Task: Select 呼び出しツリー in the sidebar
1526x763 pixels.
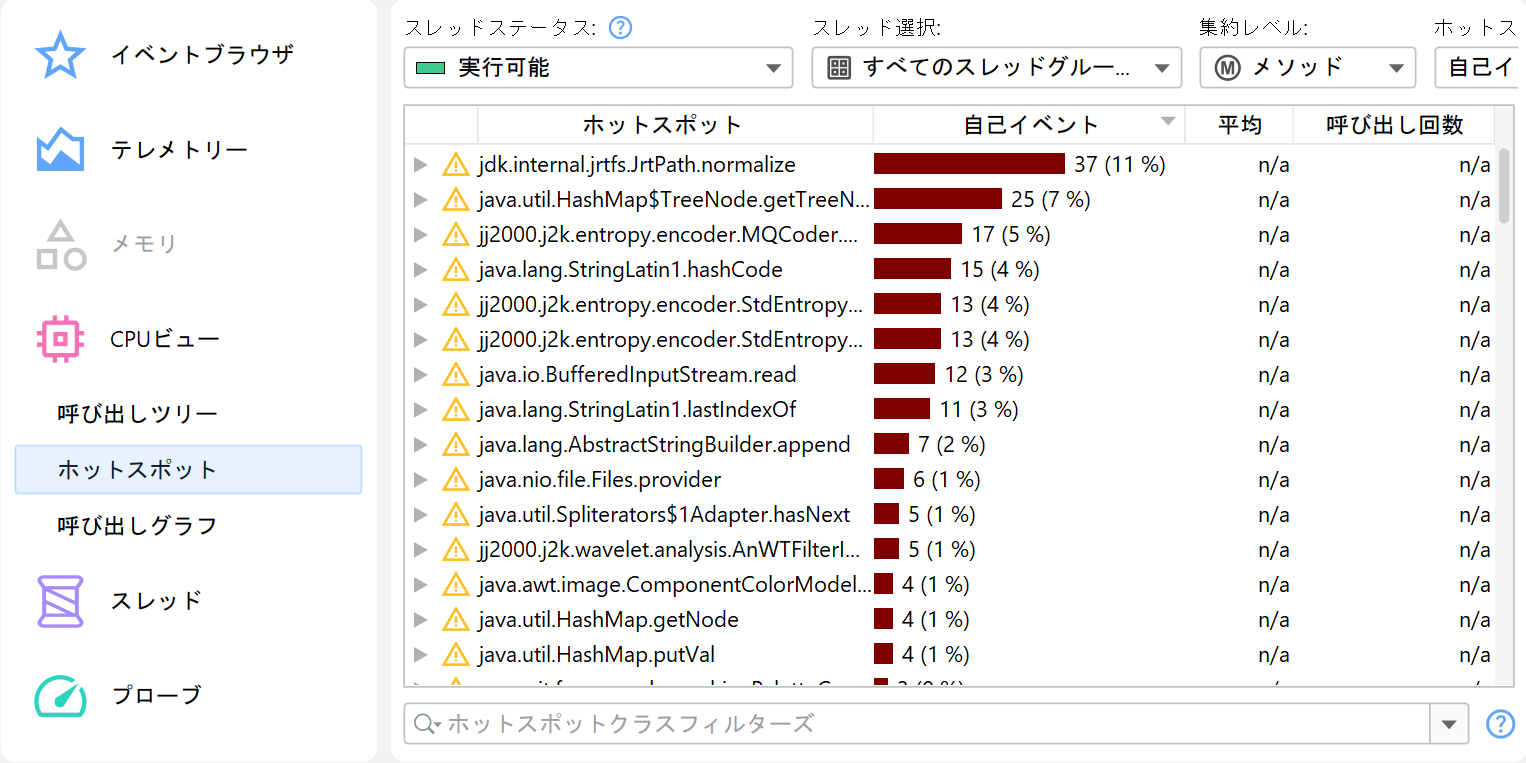Action: pyautogui.click(x=137, y=414)
